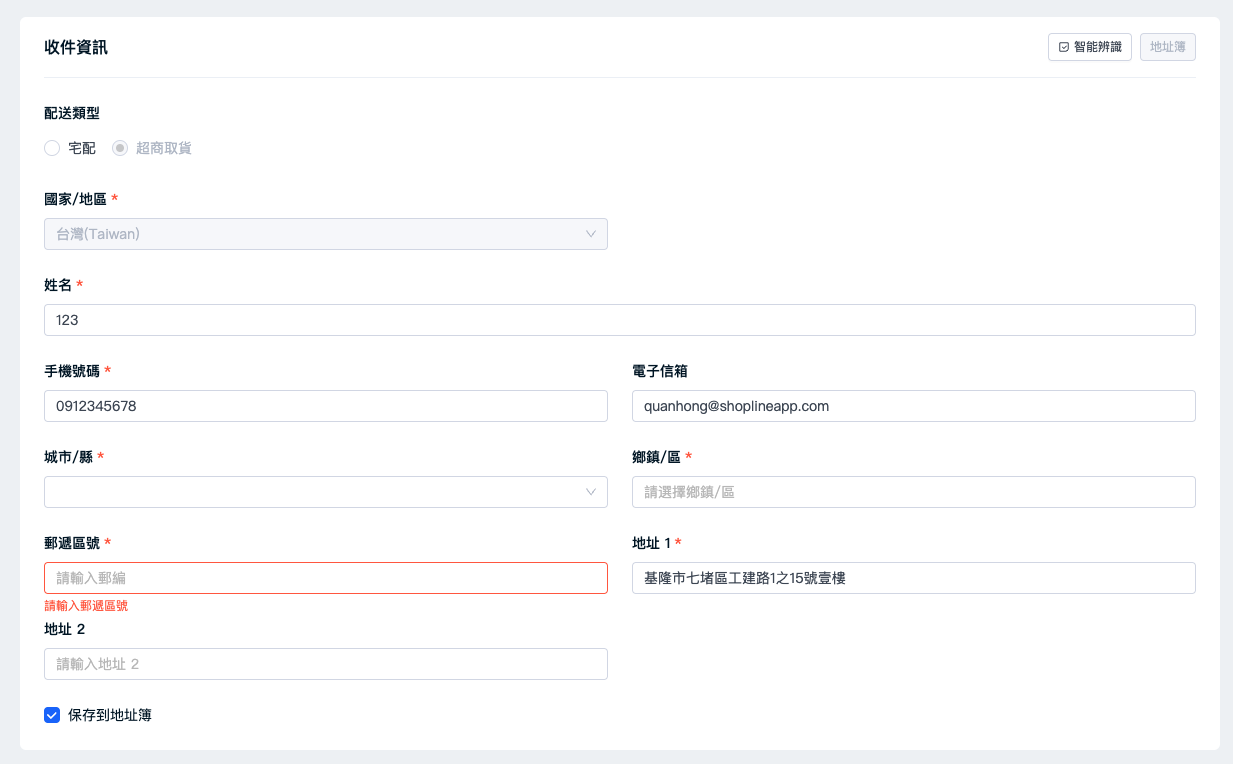The image size is (1233, 764).
Task: Click the 鄉鎮/區 field label
Action: click(x=656, y=457)
